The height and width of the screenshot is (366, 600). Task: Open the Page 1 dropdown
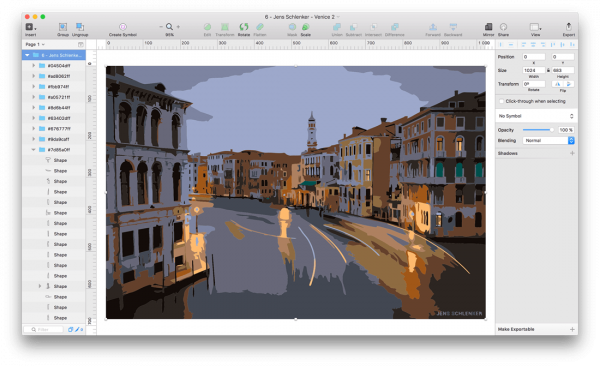(x=35, y=44)
